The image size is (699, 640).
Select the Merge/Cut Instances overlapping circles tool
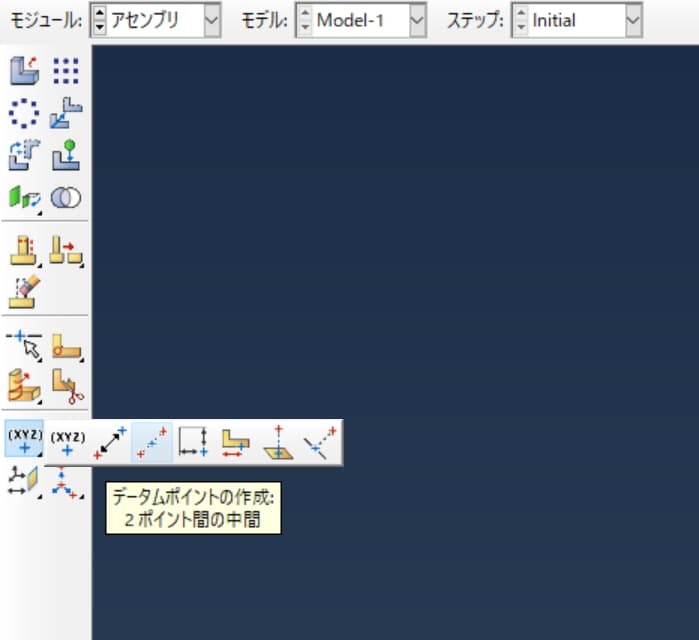[x=66, y=198]
